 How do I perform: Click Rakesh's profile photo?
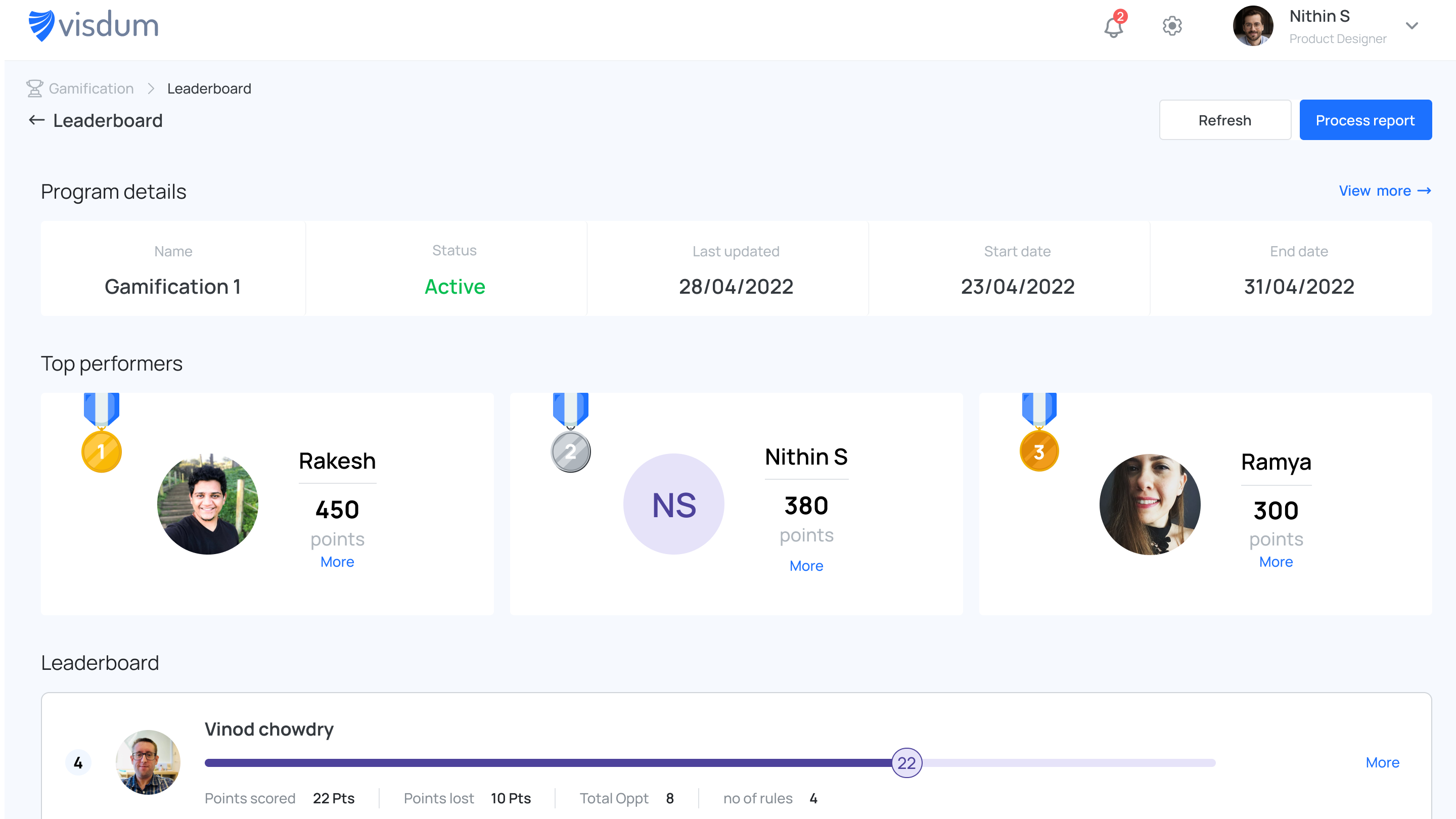[x=207, y=504]
